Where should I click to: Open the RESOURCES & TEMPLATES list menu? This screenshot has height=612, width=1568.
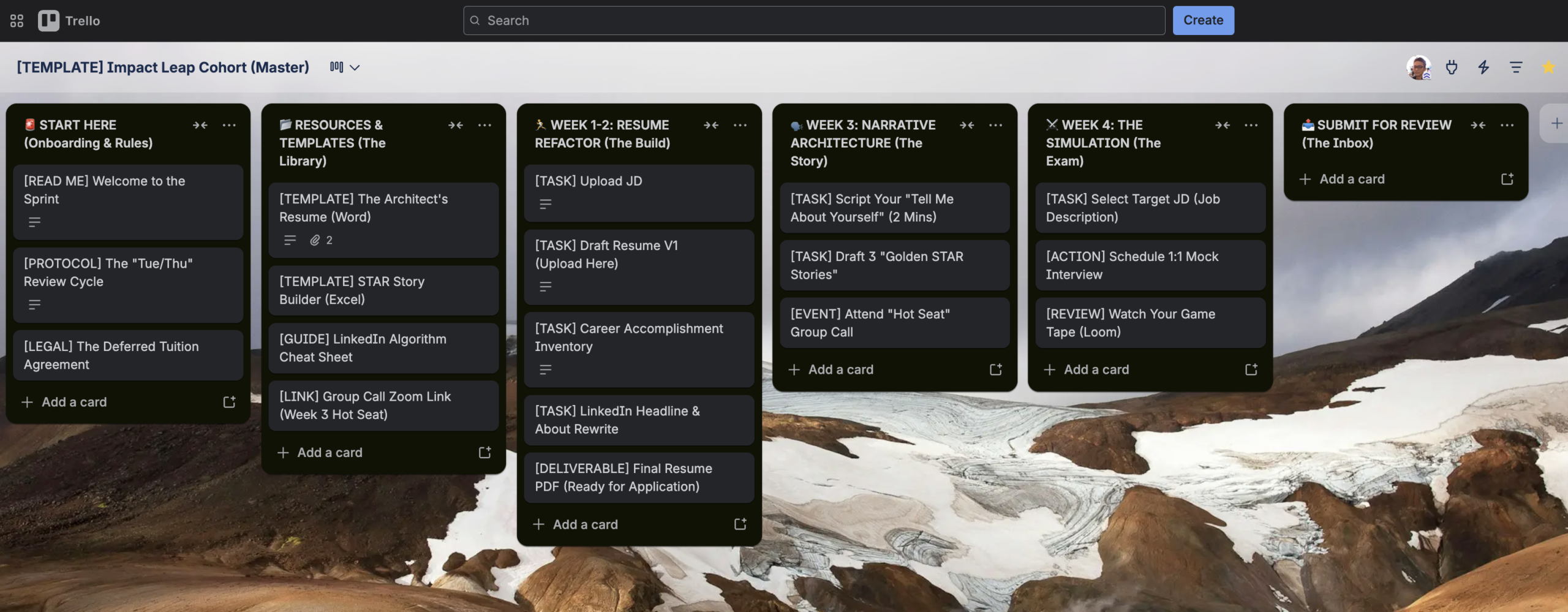(484, 125)
